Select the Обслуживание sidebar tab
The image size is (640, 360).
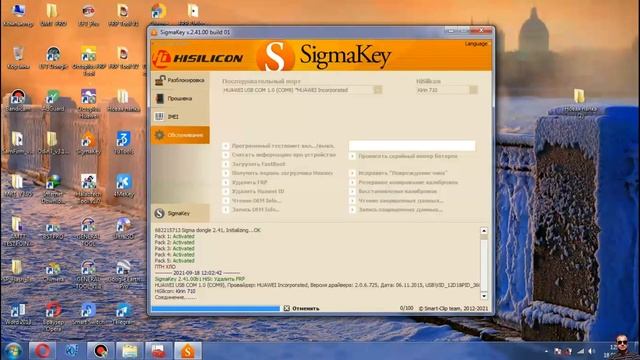(180, 135)
